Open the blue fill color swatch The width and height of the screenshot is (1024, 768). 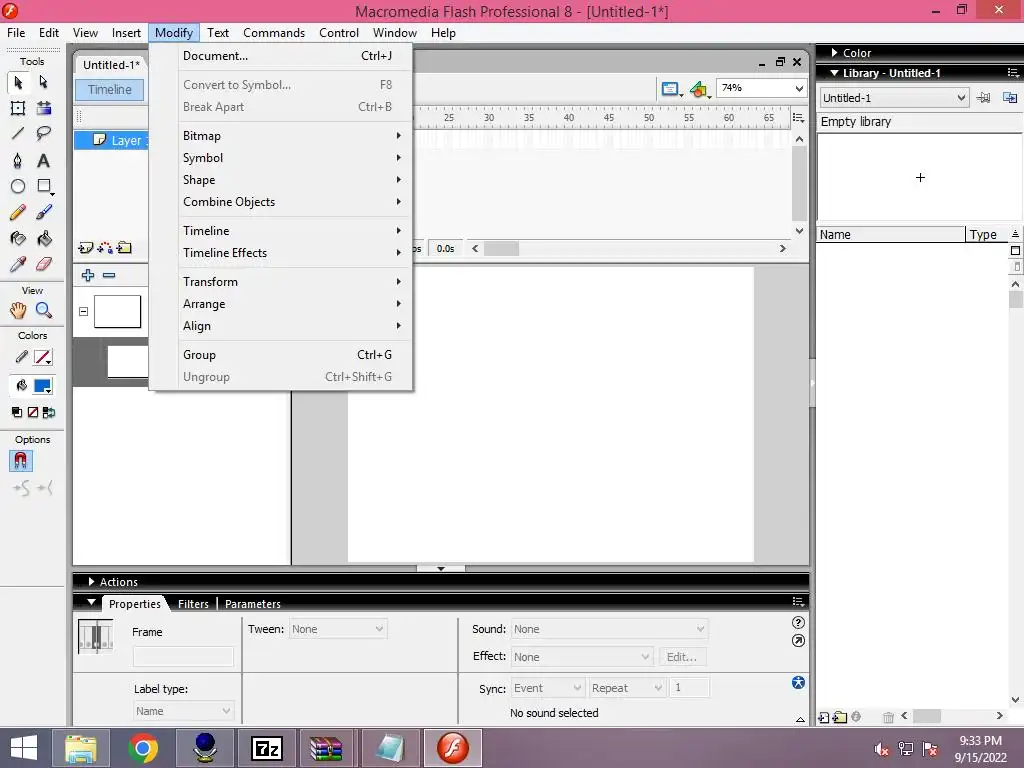(x=42, y=386)
